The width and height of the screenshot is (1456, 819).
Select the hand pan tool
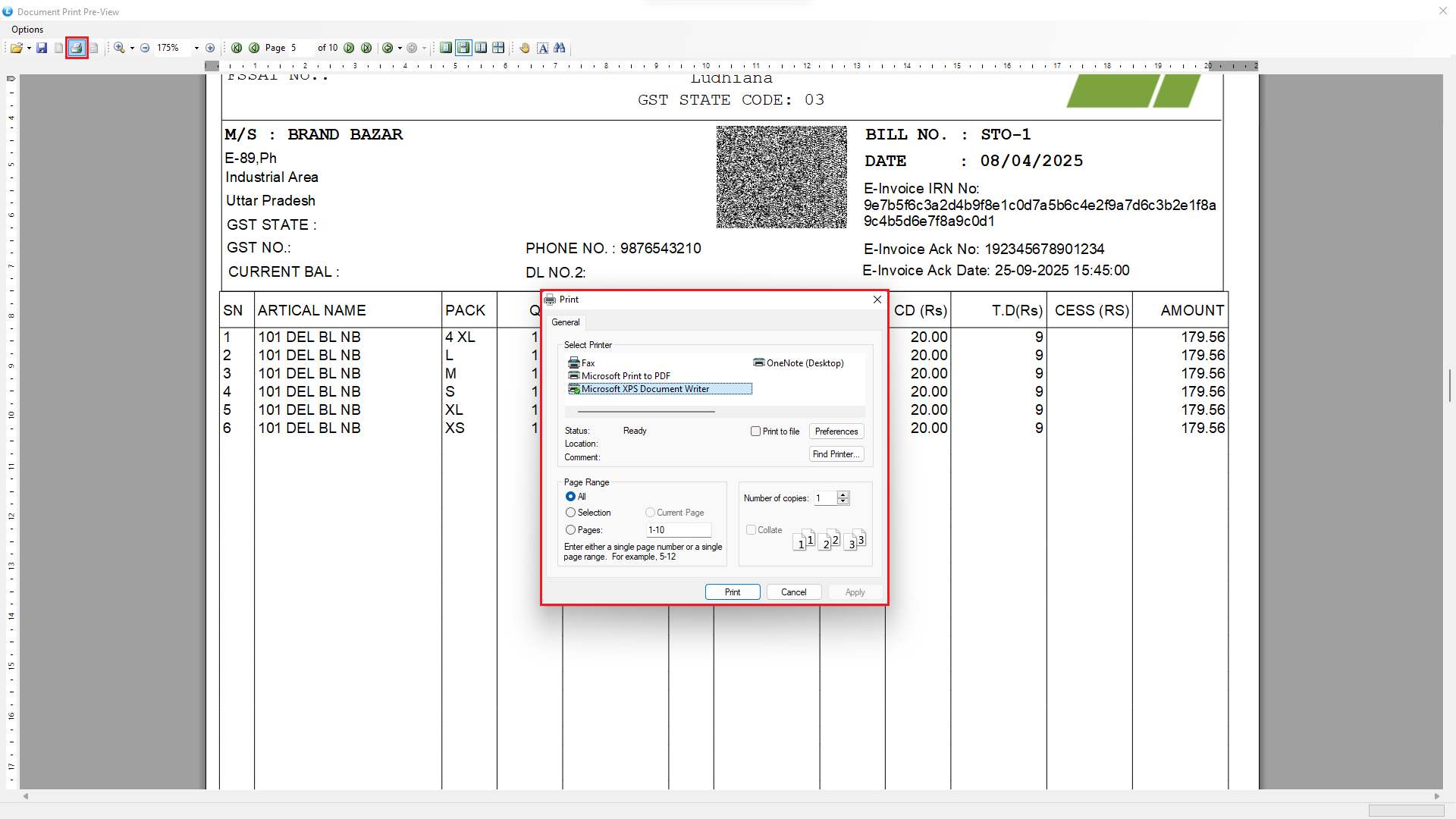tap(525, 48)
